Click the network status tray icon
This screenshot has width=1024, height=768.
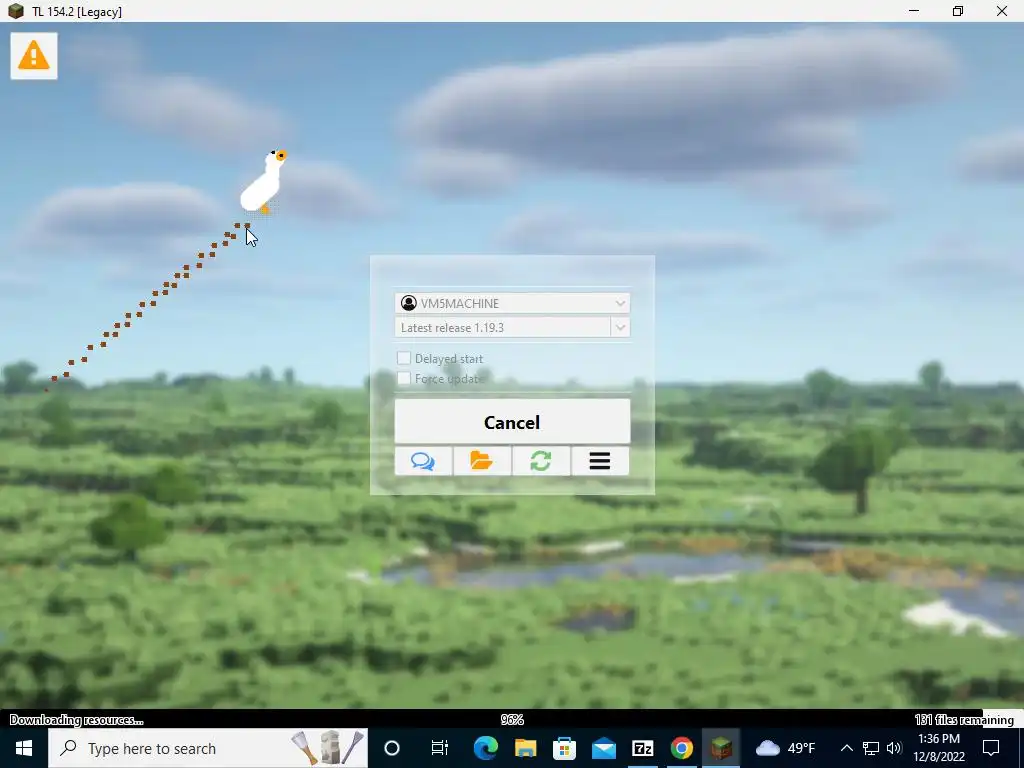pyautogui.click(x=871, y=748)
